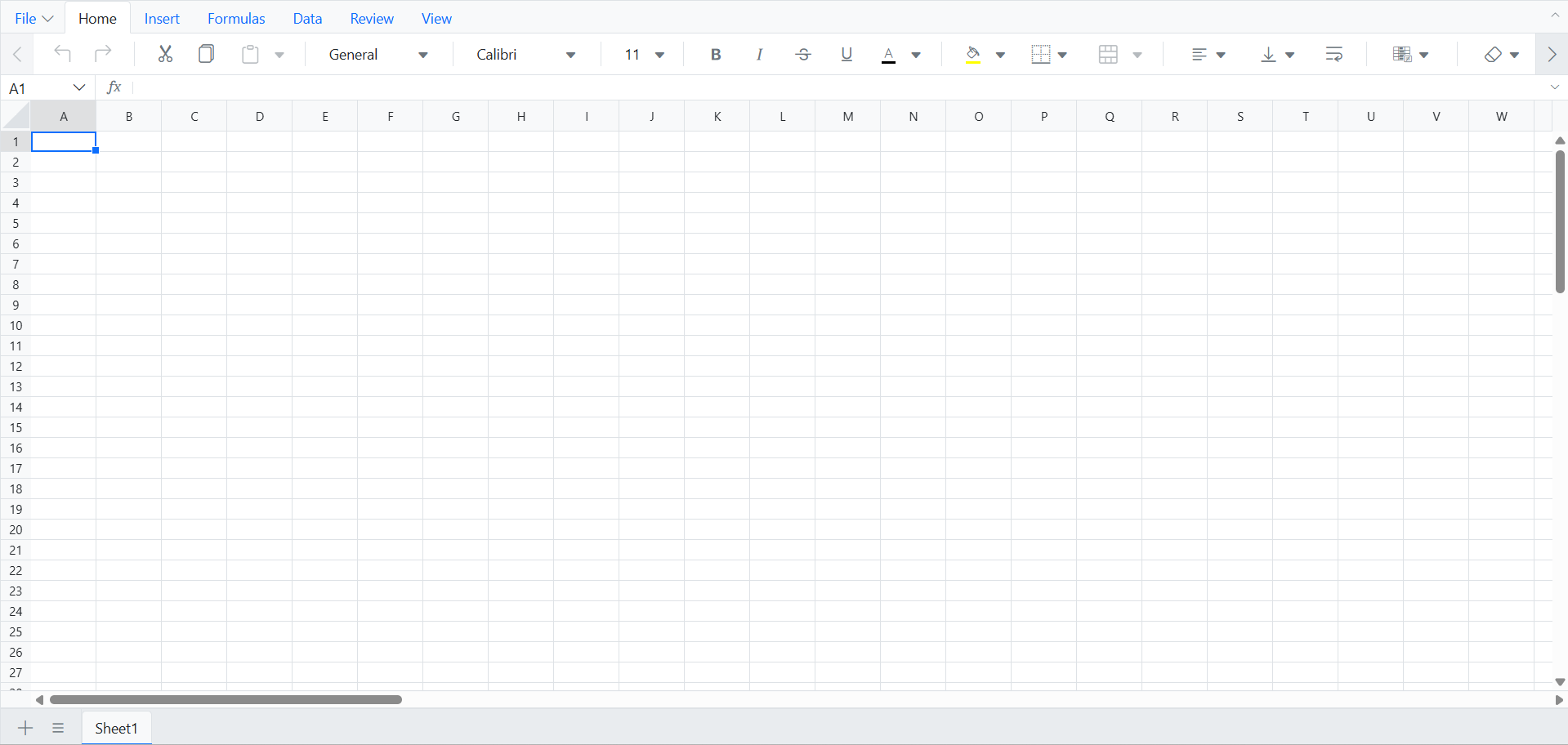The height and width of the screenshot is (745, 1568).
Task: Open conditional formatting dropdown arrow
Action: coord(1424,55)
